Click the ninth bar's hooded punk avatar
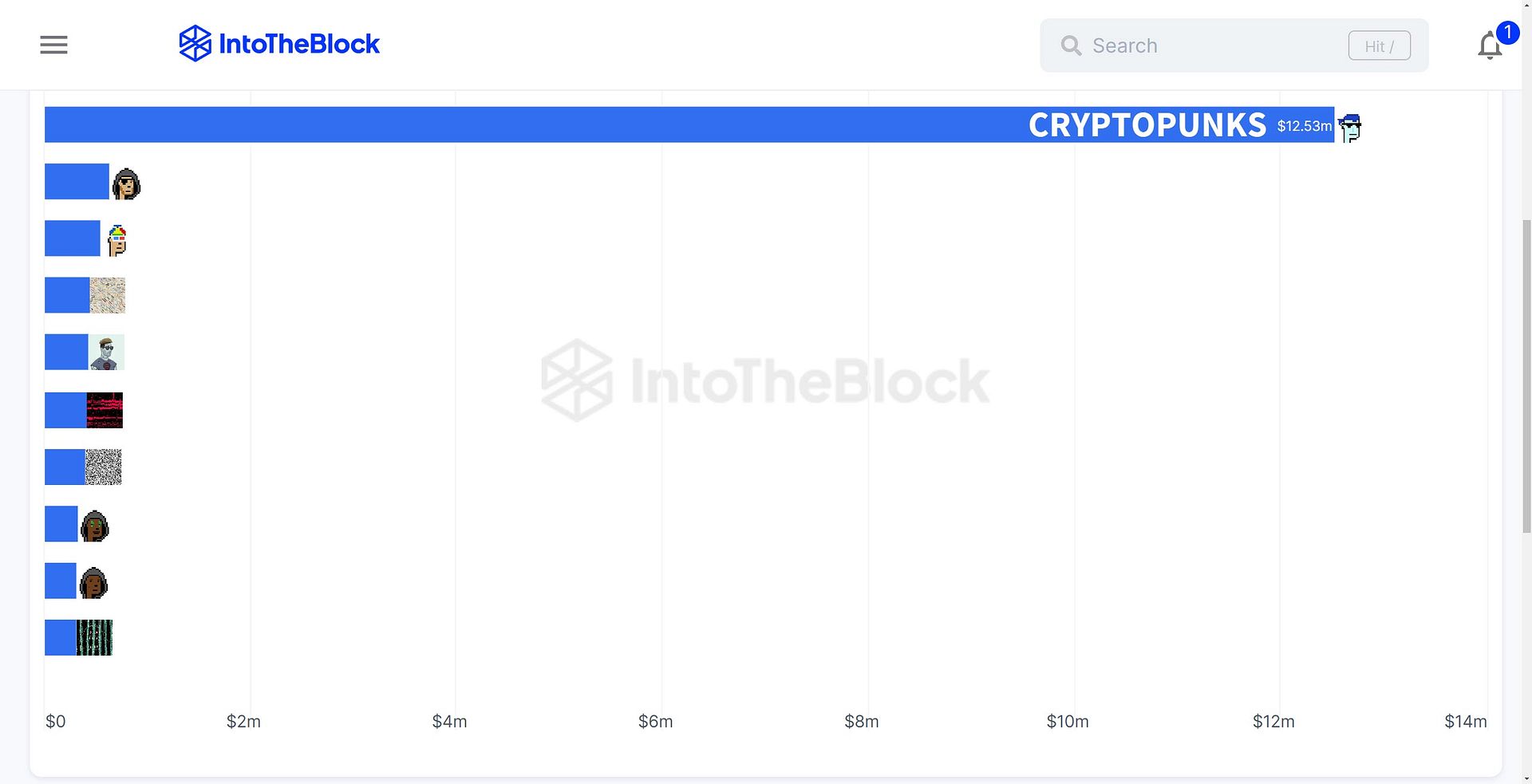 click(x=93, y=582)
